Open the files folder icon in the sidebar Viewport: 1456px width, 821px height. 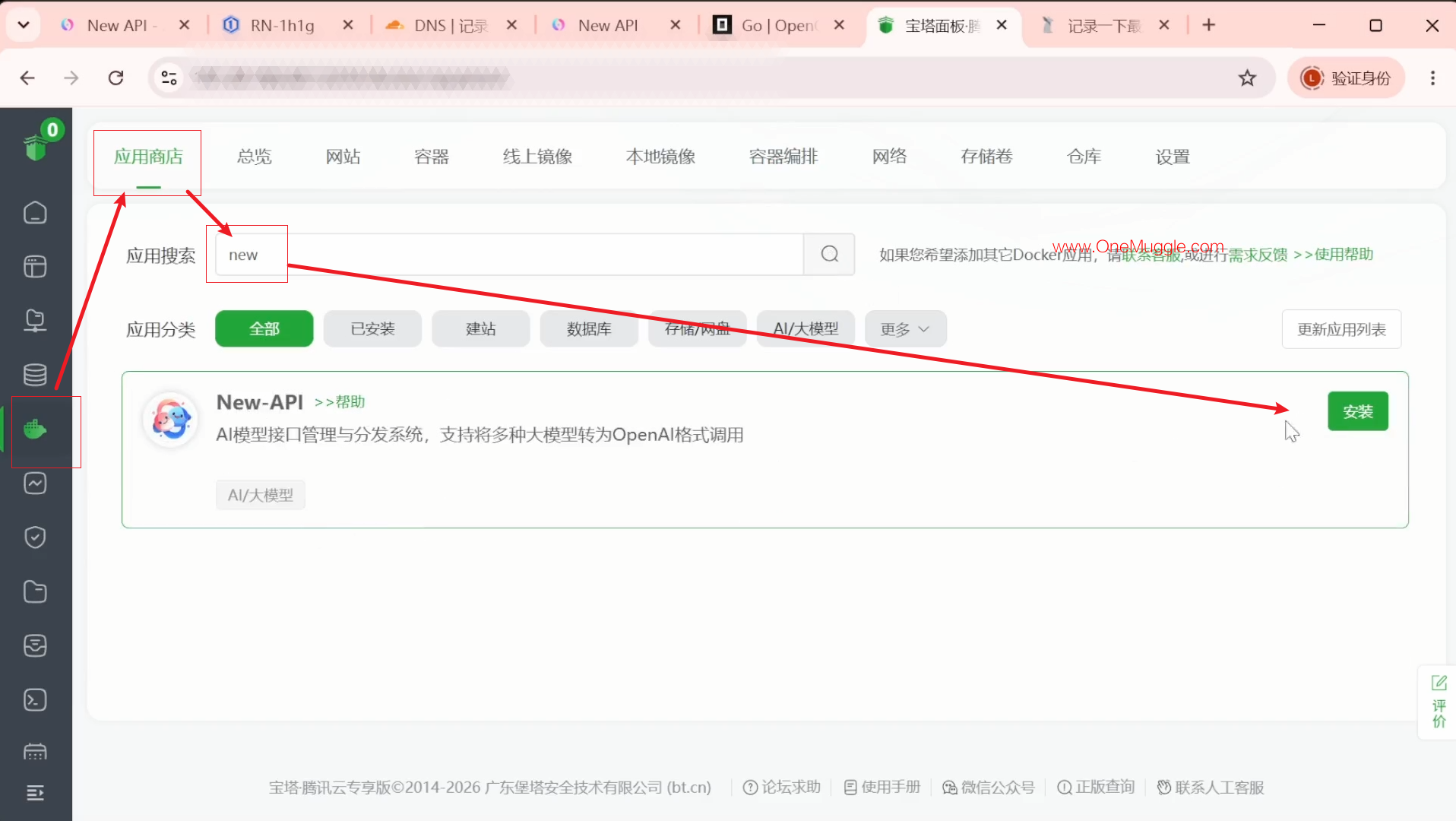coord(35,591)
